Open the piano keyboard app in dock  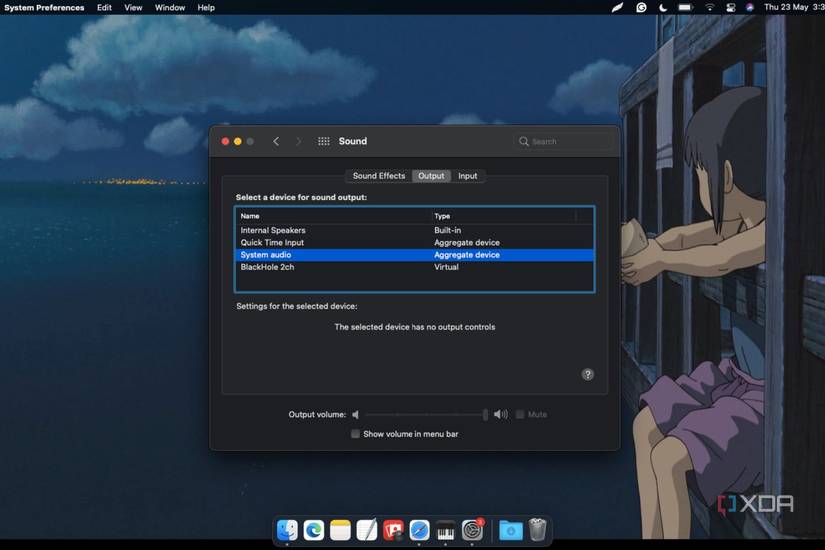446,530
